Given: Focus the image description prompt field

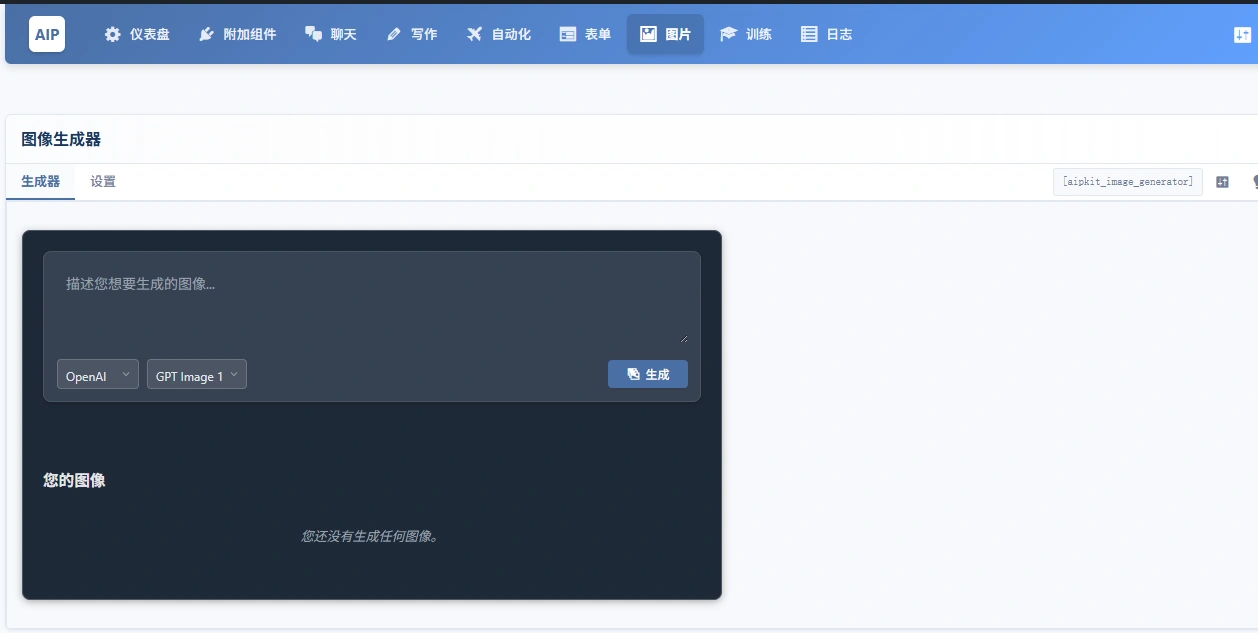Looking at the screenshot, I should pos(371,305).
